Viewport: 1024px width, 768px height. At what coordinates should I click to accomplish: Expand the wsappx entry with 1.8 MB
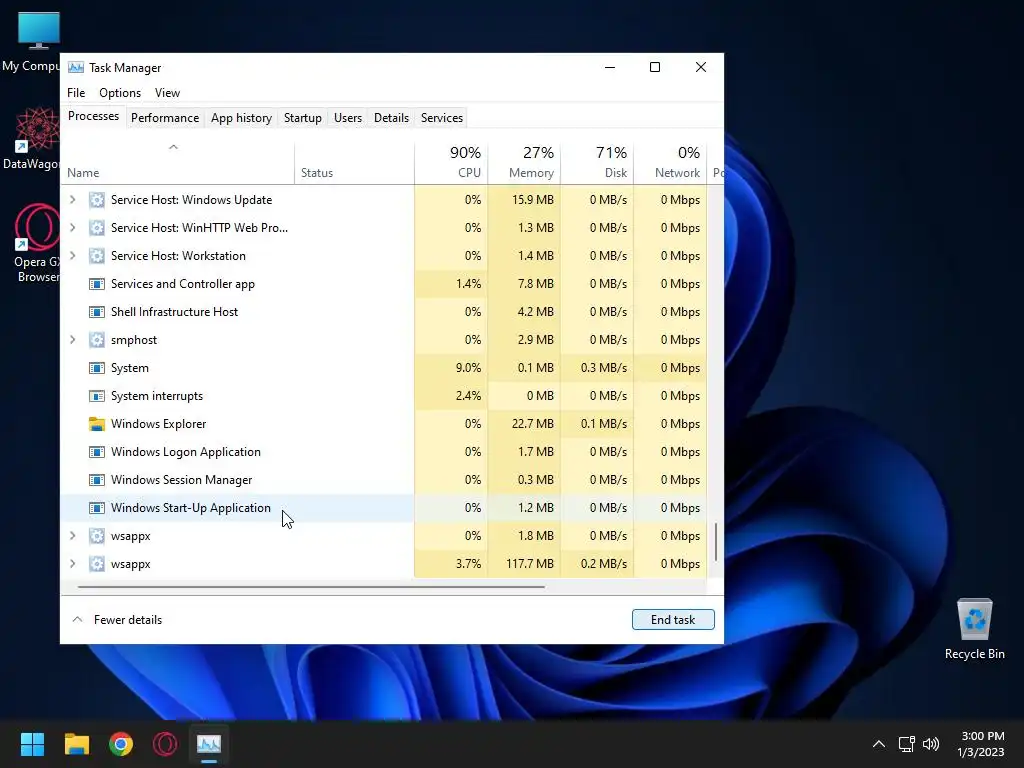tap(72, 536)
